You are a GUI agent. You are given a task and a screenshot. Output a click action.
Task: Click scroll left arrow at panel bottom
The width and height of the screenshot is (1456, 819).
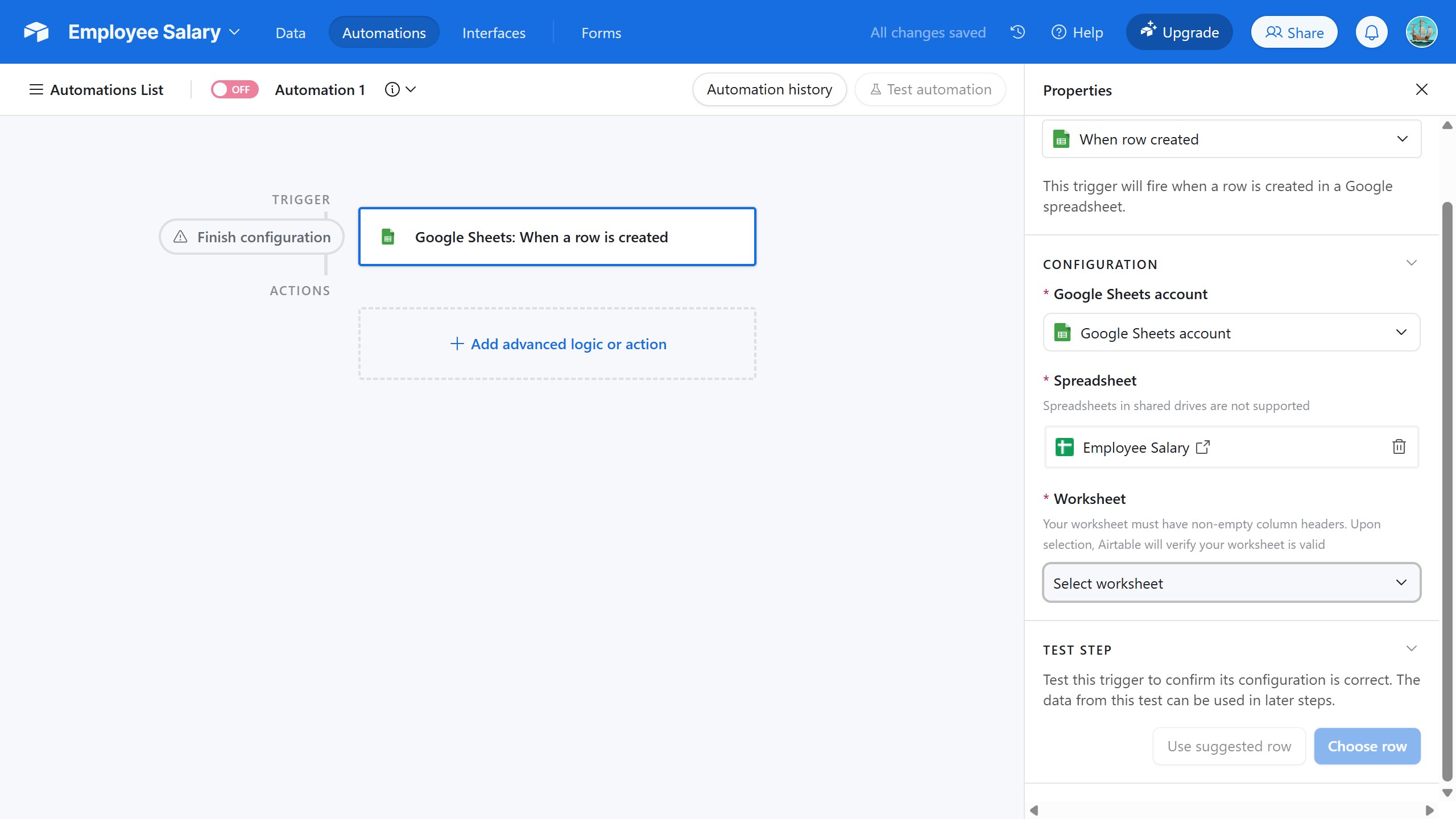[x=1035, y=810]
